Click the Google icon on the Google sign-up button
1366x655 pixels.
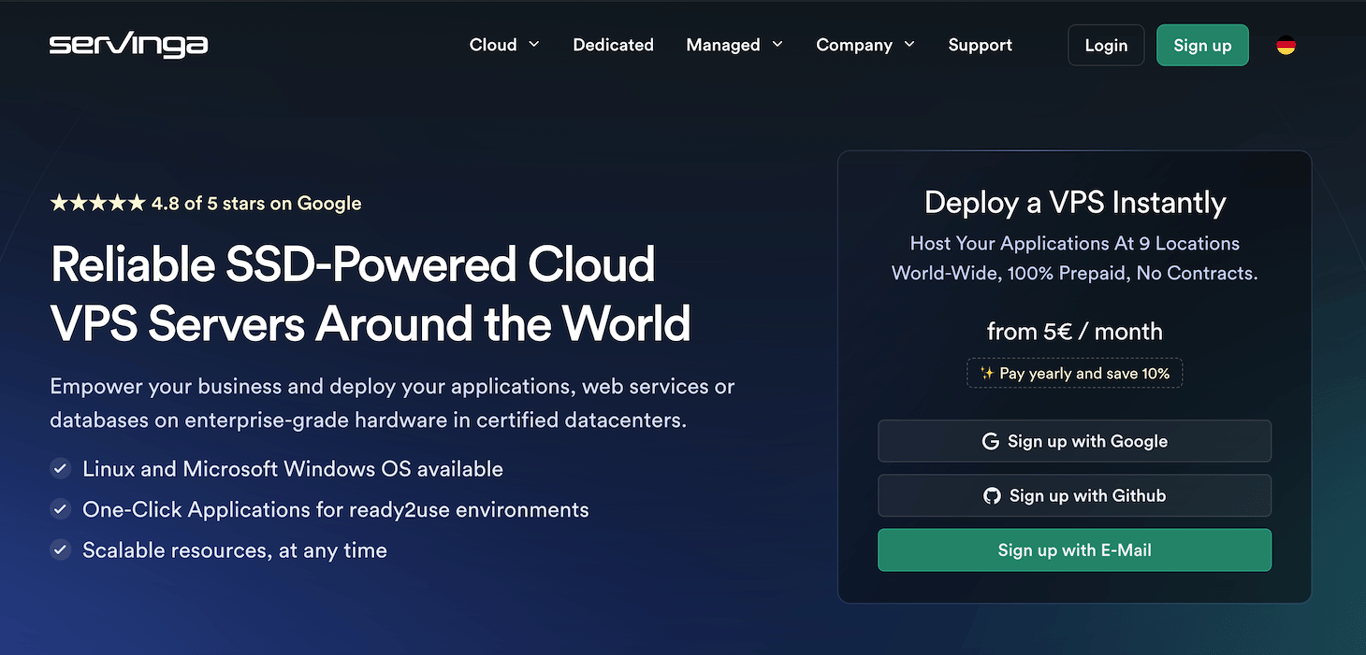[x=990, y=440]
